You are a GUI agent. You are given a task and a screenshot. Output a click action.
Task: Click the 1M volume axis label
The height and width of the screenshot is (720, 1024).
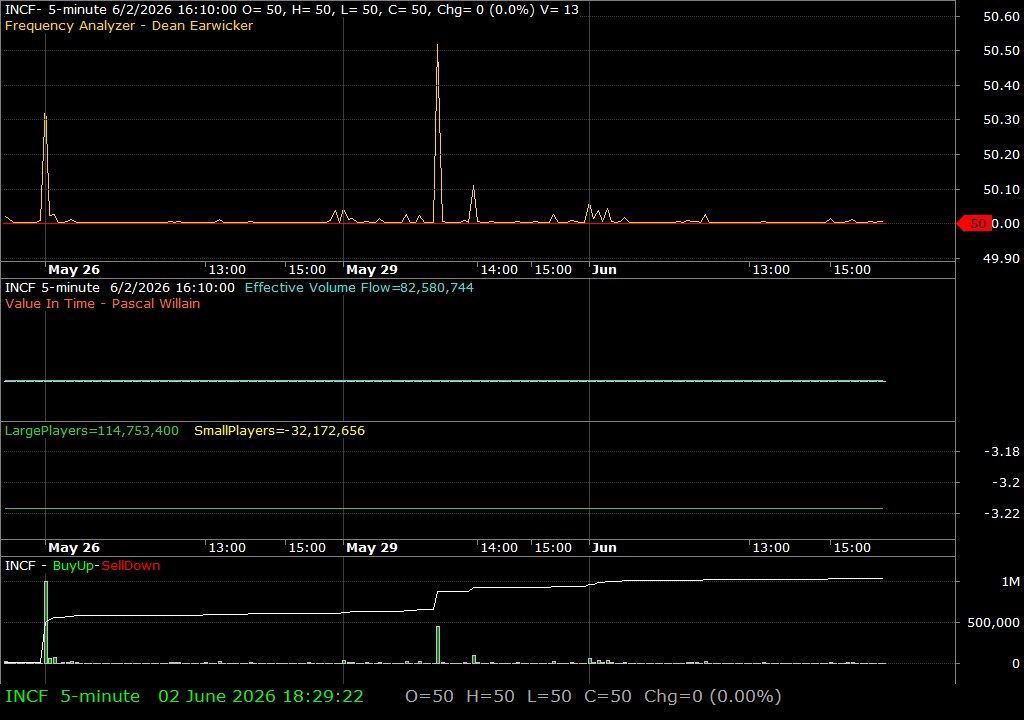pyautogui.click(x=1010, y=582)
